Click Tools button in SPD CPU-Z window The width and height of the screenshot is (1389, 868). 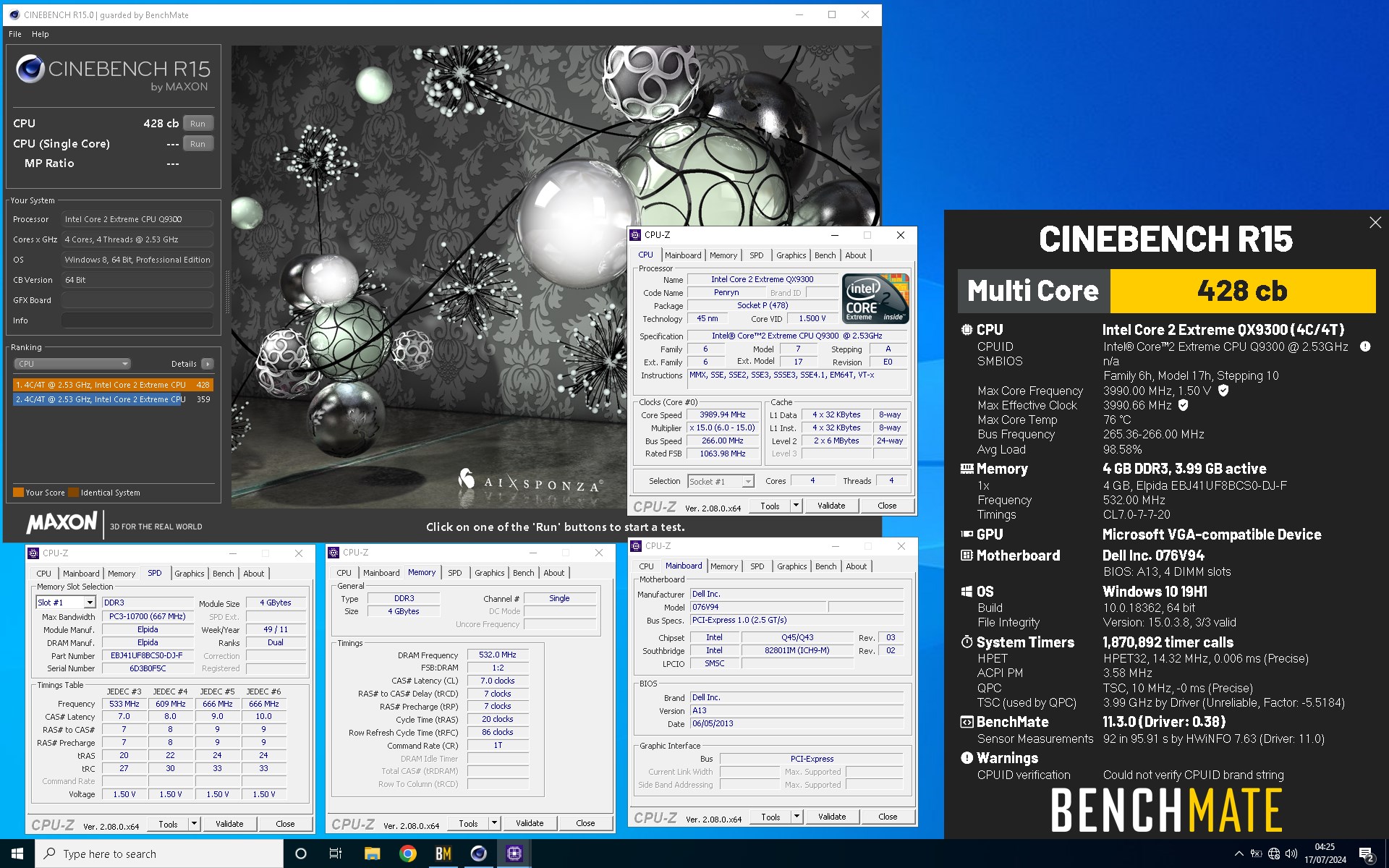(168, 824)
